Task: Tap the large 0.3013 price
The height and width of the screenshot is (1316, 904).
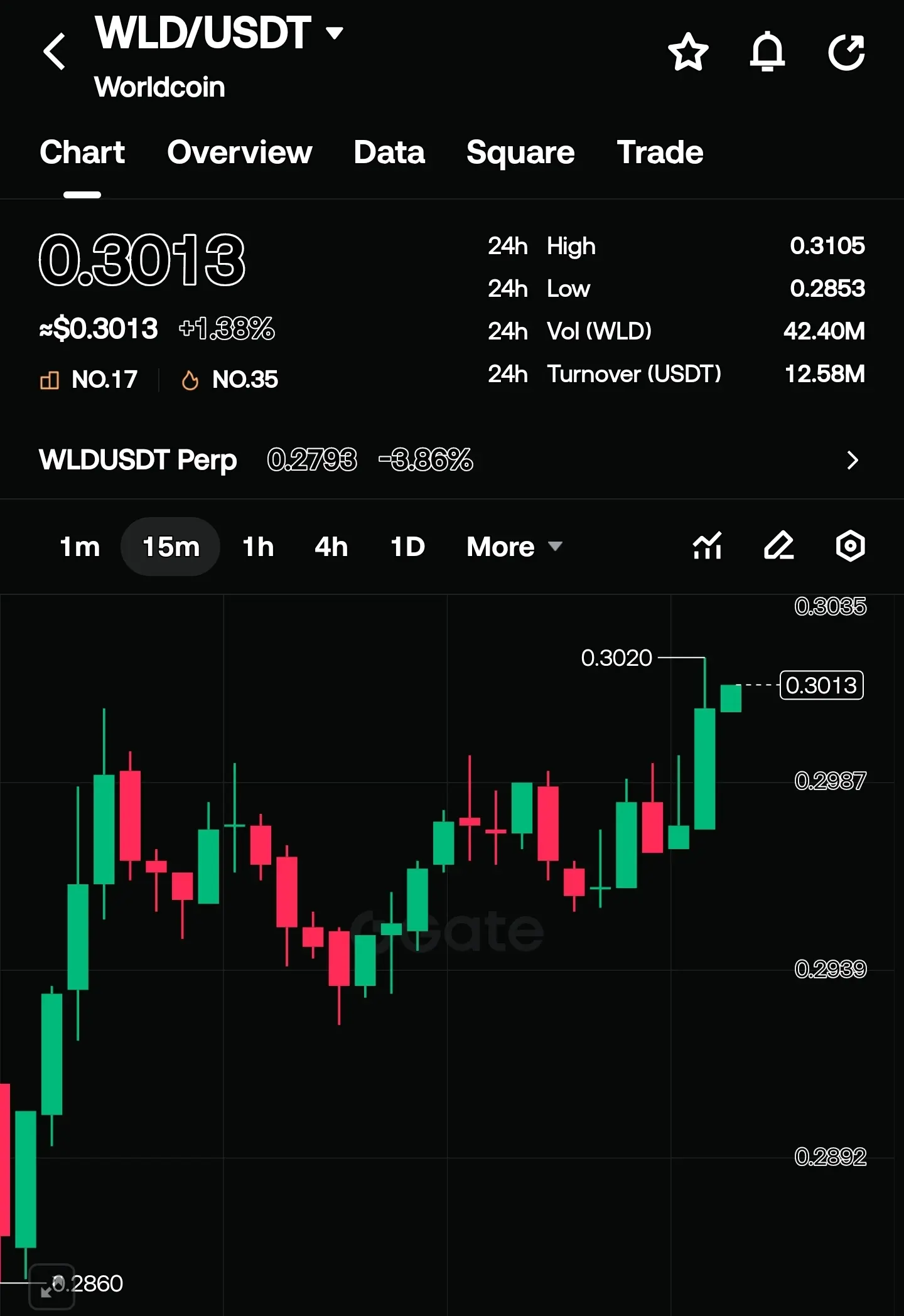Action: pyautogui.click(x=142, y=259)
